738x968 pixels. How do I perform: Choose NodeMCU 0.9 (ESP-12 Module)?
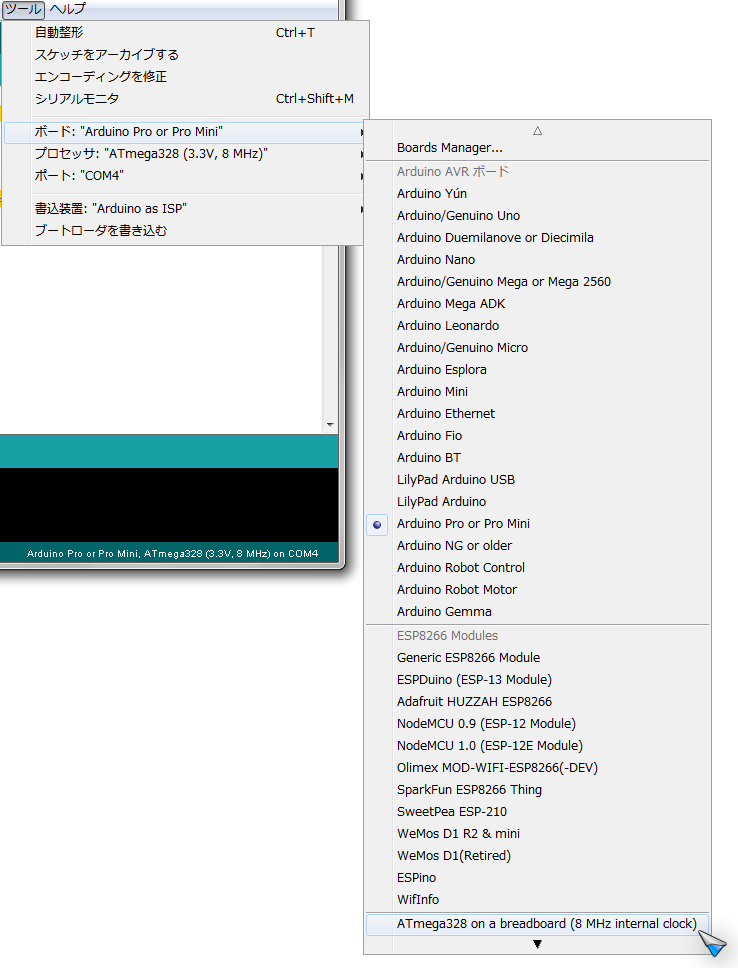point(537,724)
